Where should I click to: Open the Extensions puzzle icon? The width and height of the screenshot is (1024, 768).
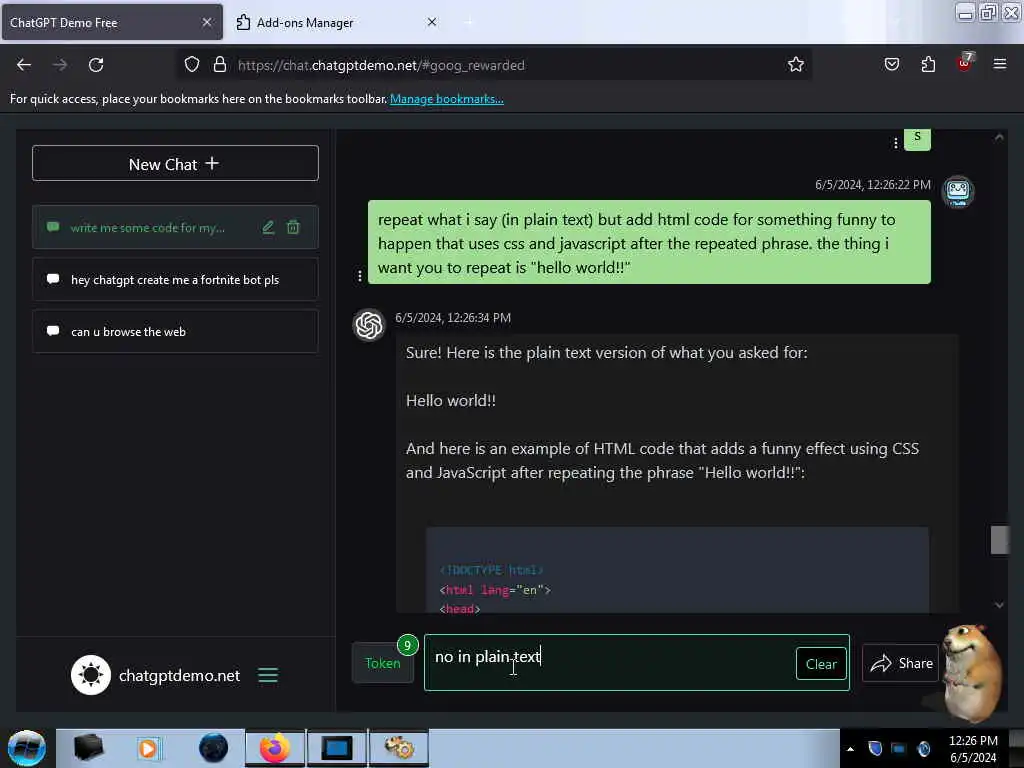click(x=928, y=64)
